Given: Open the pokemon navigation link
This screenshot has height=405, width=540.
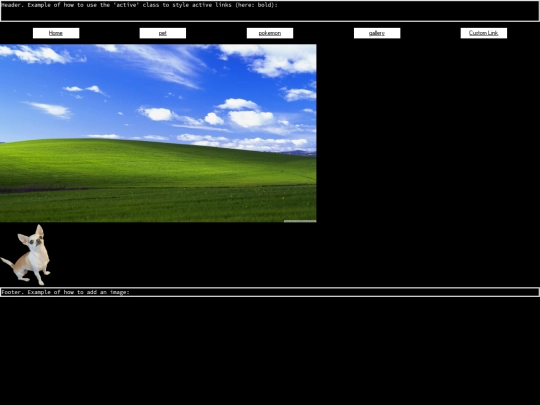Looking at the screenshot, I should click(270, 33).
